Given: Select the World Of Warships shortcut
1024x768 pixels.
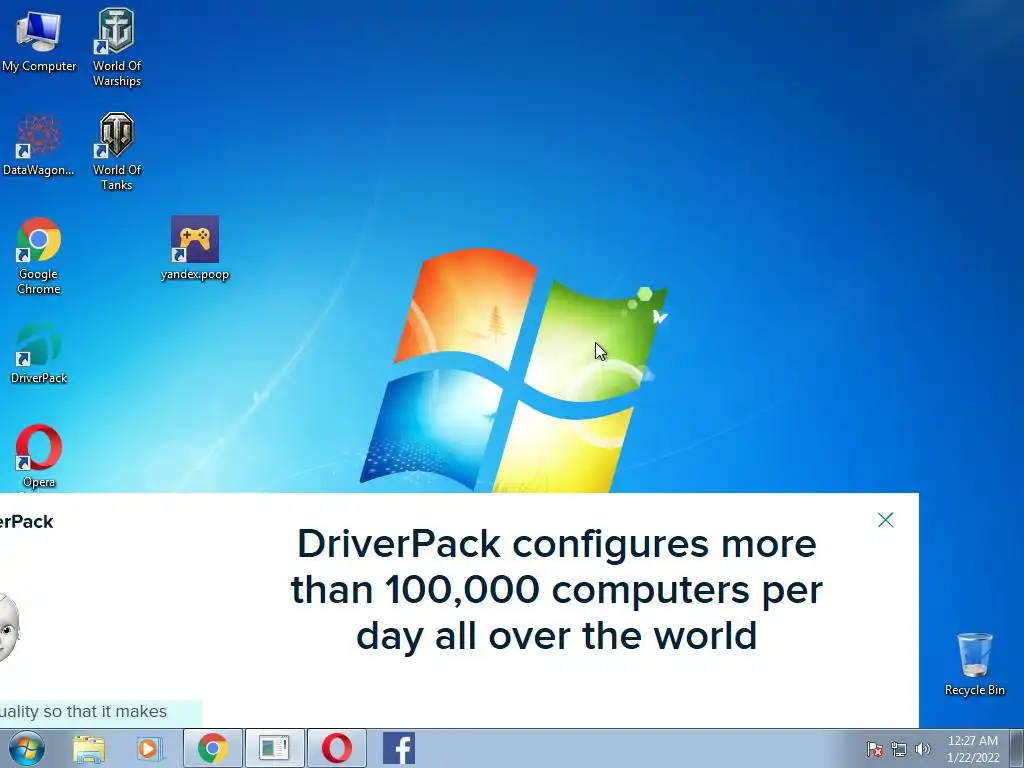Looking at the screenshot, I should (116, 47).
